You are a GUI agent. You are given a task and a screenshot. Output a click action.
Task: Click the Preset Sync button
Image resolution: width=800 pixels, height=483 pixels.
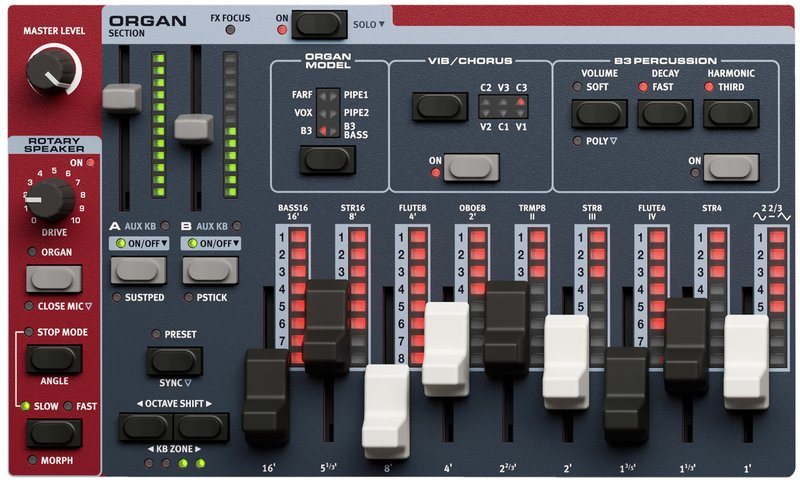point(174,361)
